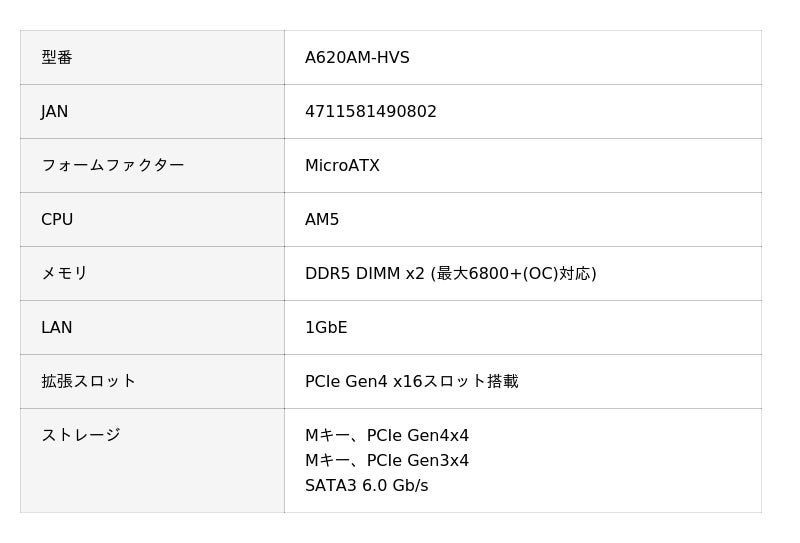Click the フォームファクター label
Viewport: 800px width, 543px height.
pyautogui.click(x=112, y=166)
